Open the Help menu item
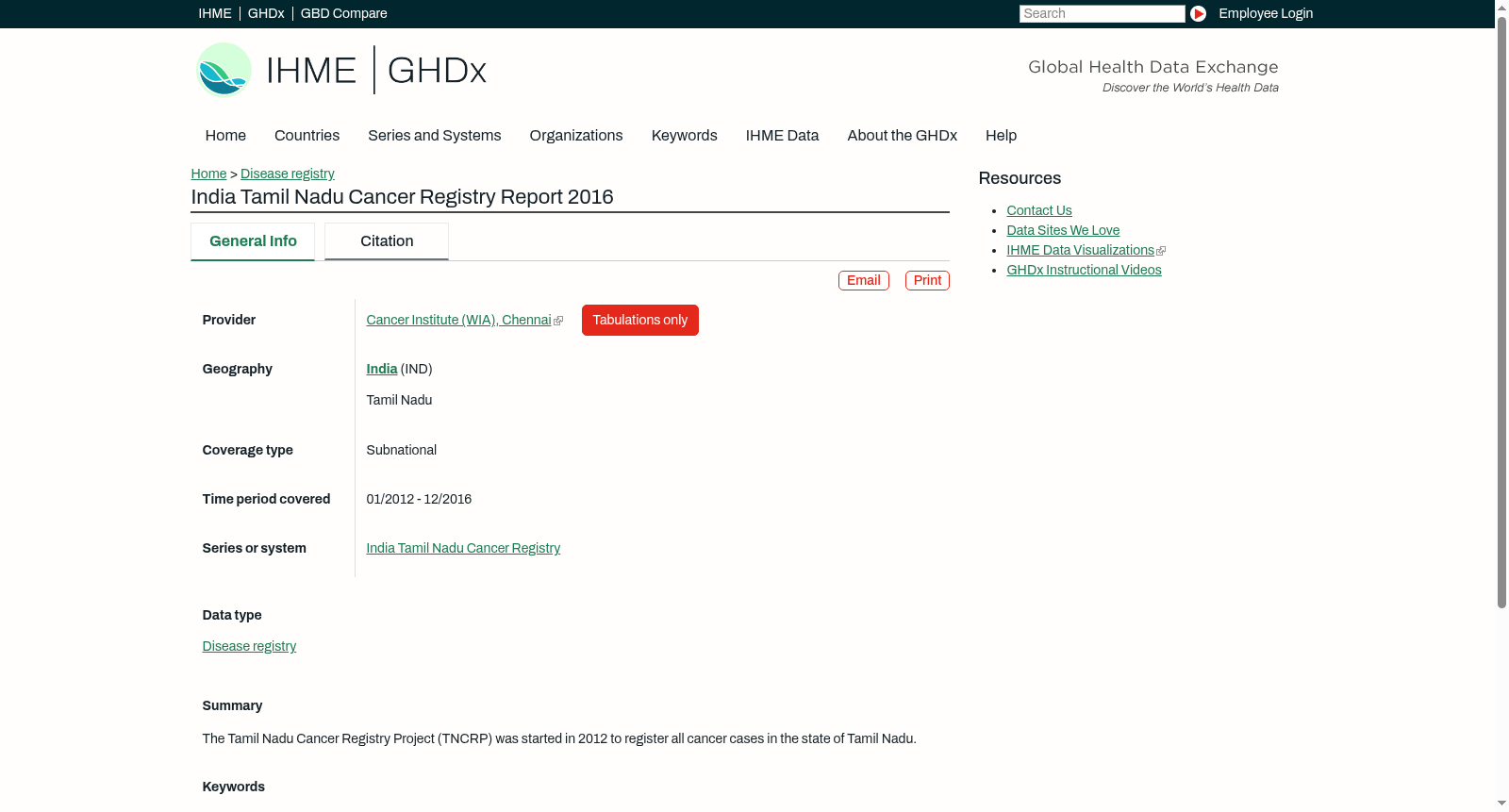Image resolution: width=1509 pixels, height=812 pixels. [1001, 136]
